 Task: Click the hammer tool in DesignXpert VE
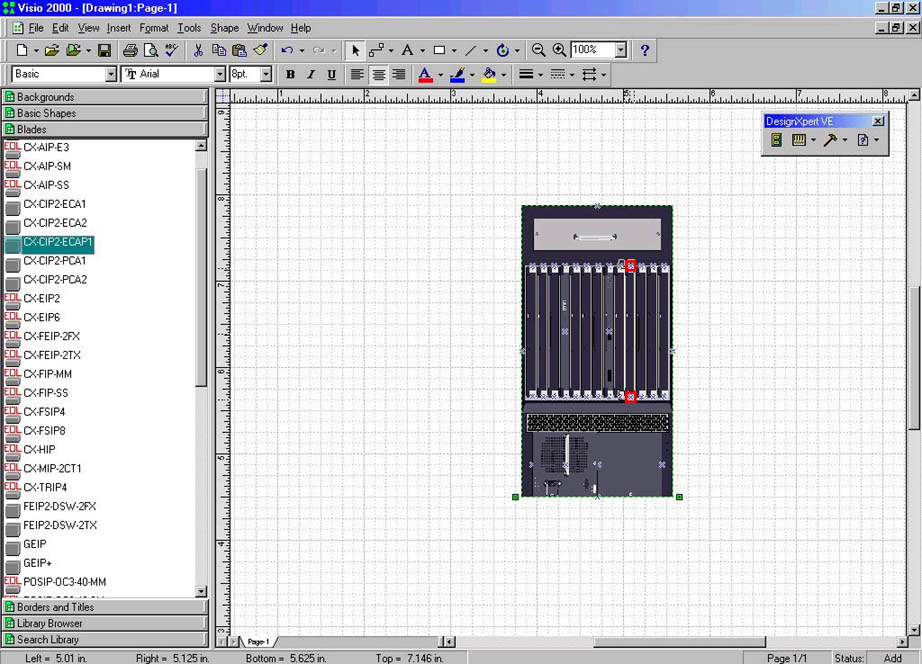(x=830, y=140)
